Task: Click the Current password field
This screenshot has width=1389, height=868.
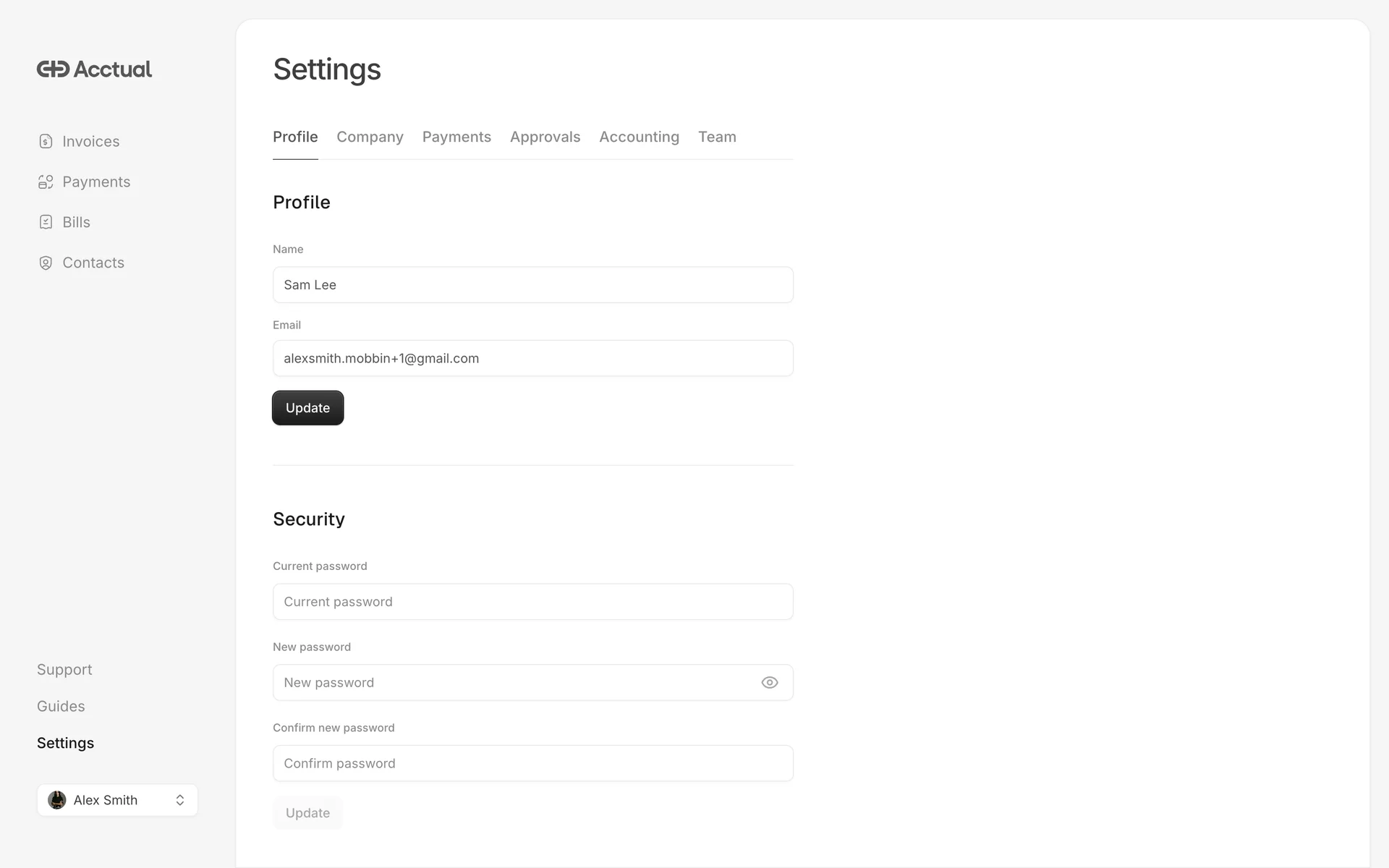Action: (x=532, y=602)
